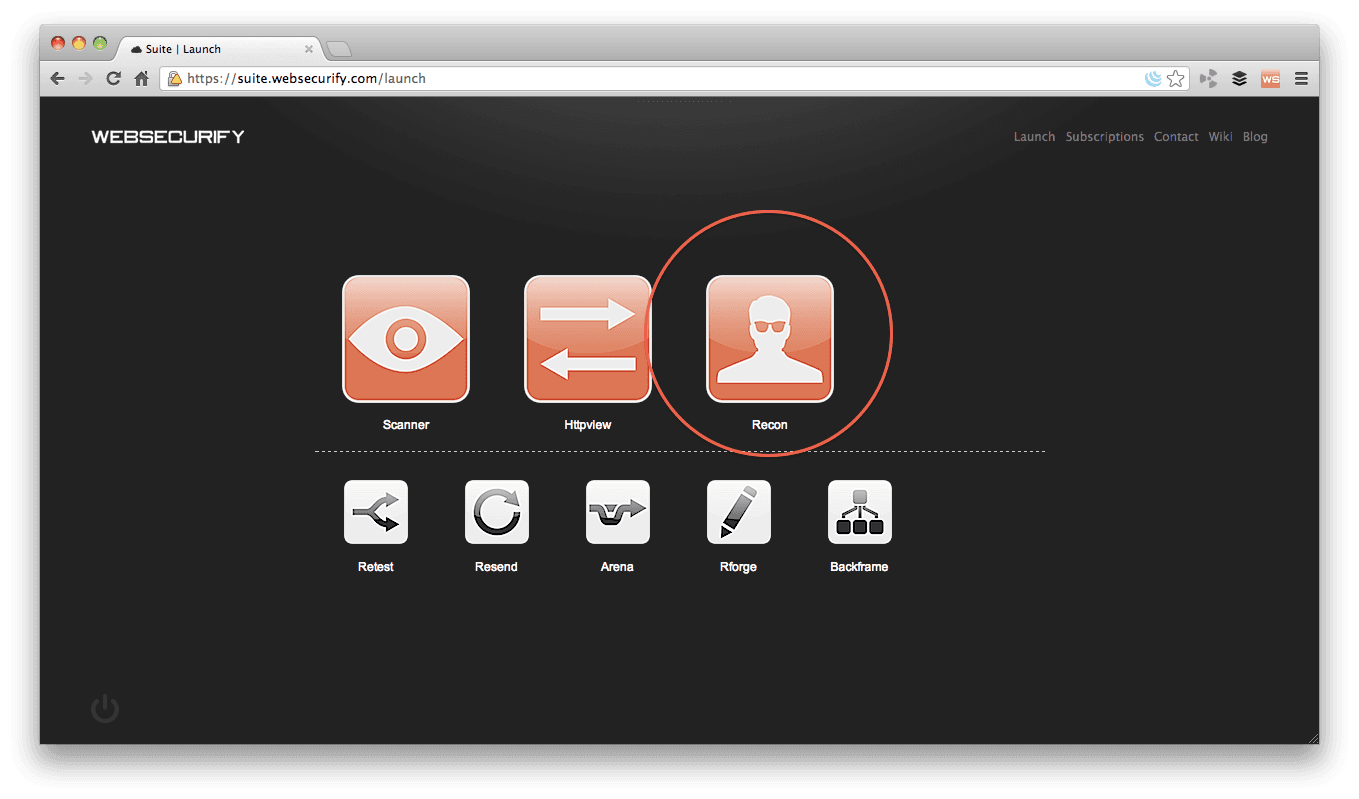Open the Recon agent icon
1359x799 pixels.
(x=770, y=339)
